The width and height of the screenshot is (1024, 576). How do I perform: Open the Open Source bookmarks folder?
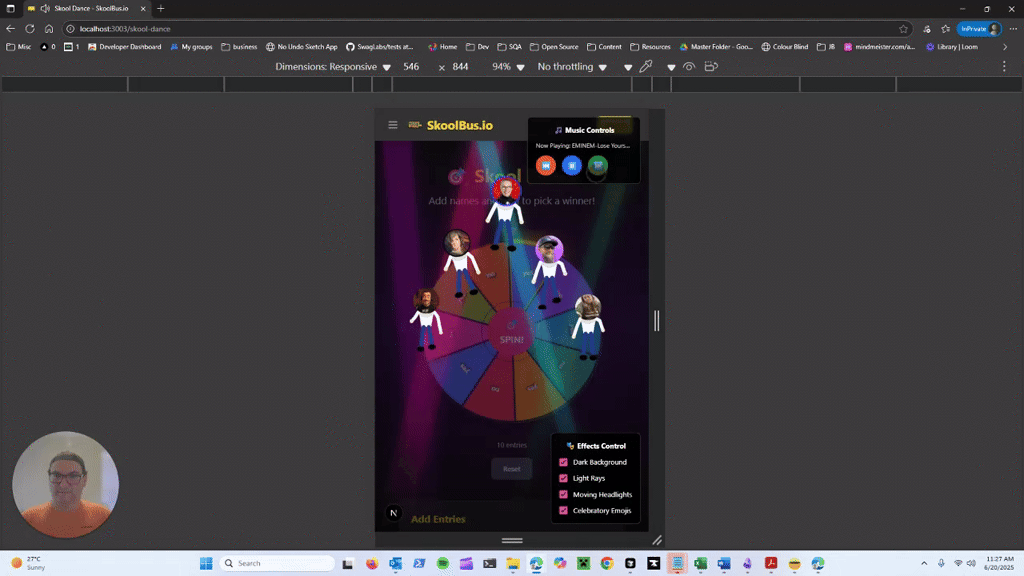click(554, 47)
